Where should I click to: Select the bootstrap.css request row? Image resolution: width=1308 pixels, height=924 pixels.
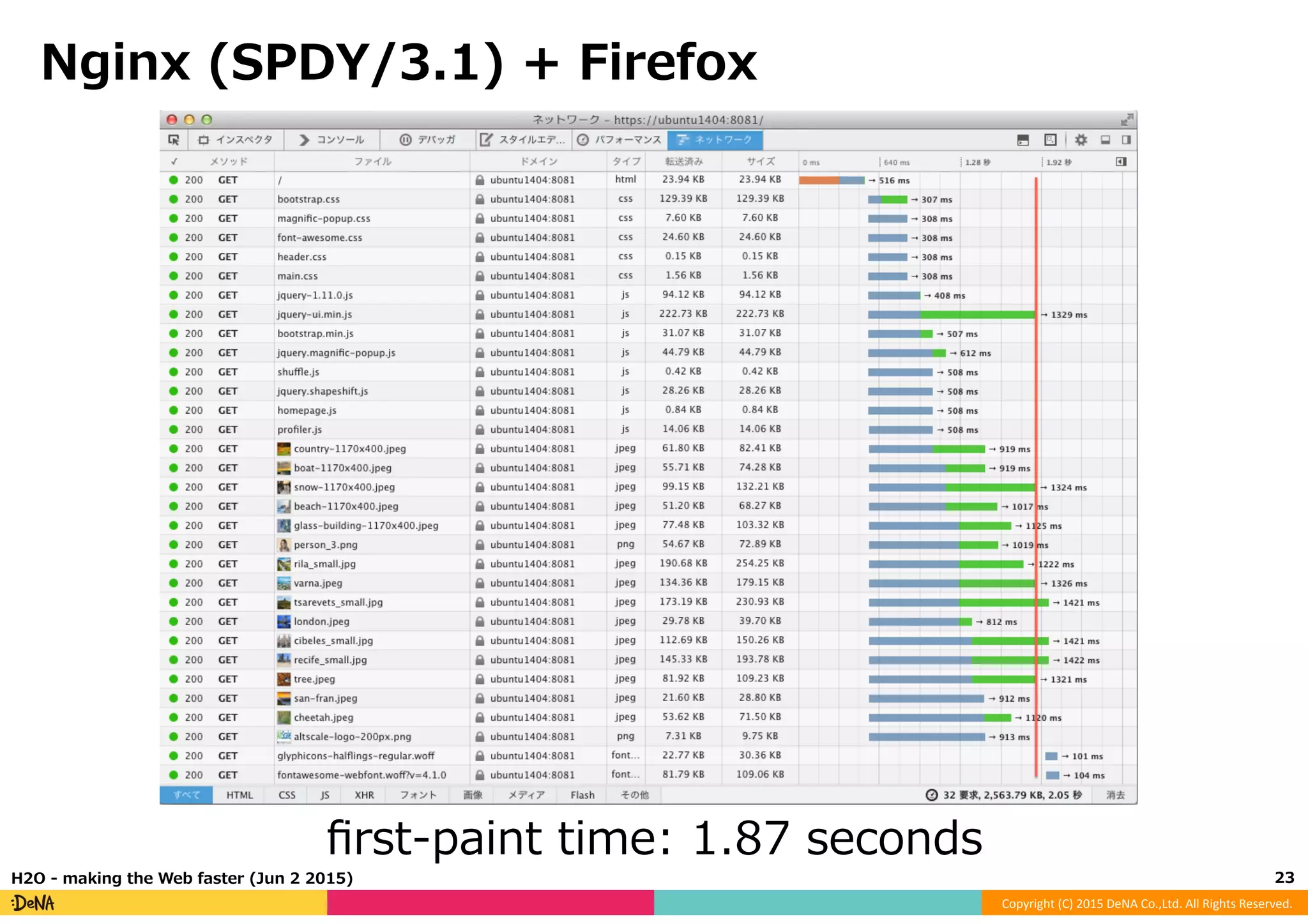tap(648, 199)
